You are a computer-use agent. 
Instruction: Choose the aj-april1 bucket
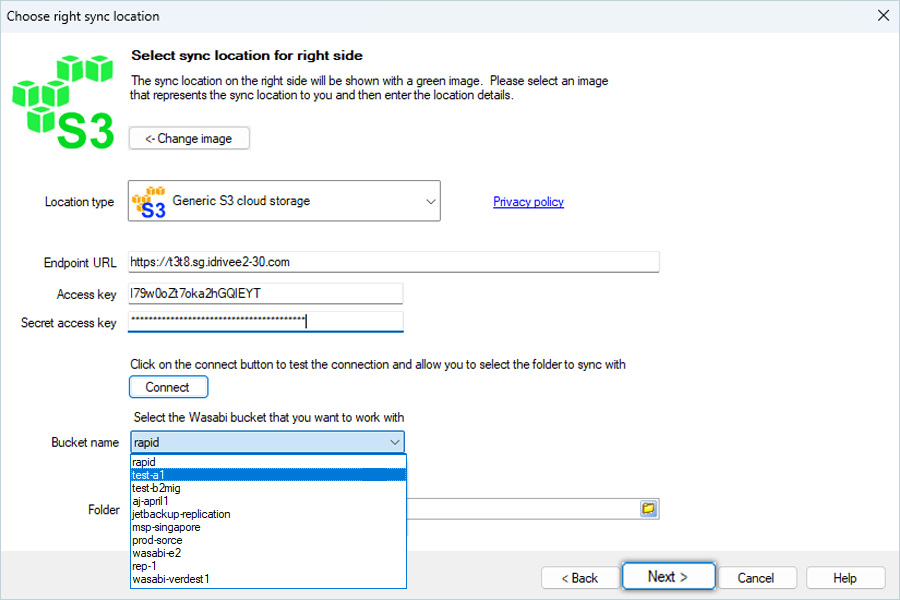(x=268, y=501)
